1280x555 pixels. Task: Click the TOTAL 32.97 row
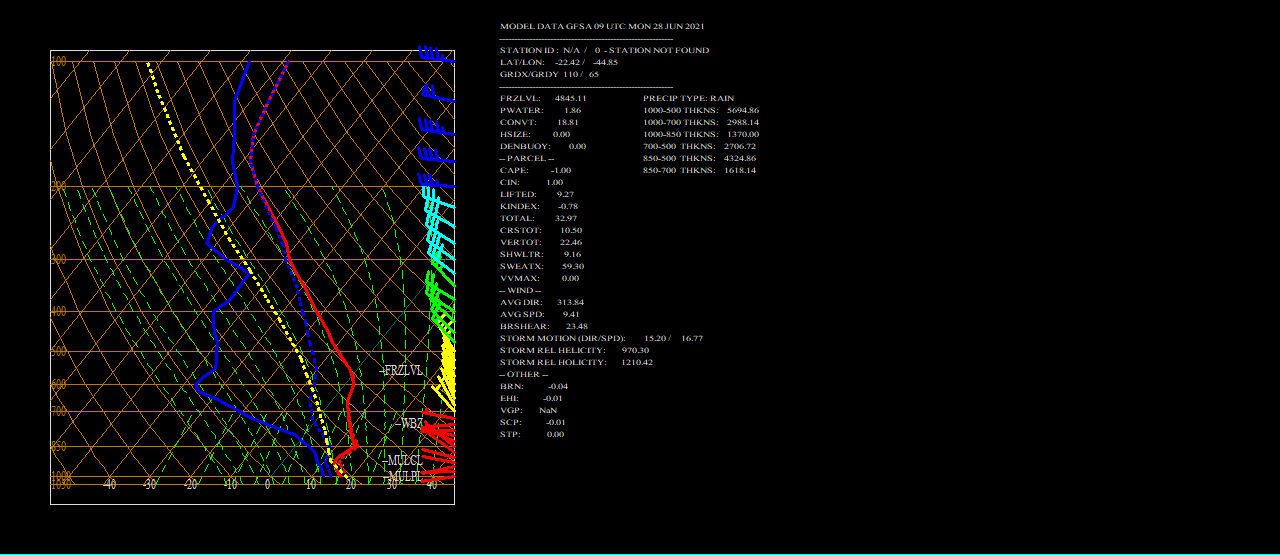[x=538, y=218]
